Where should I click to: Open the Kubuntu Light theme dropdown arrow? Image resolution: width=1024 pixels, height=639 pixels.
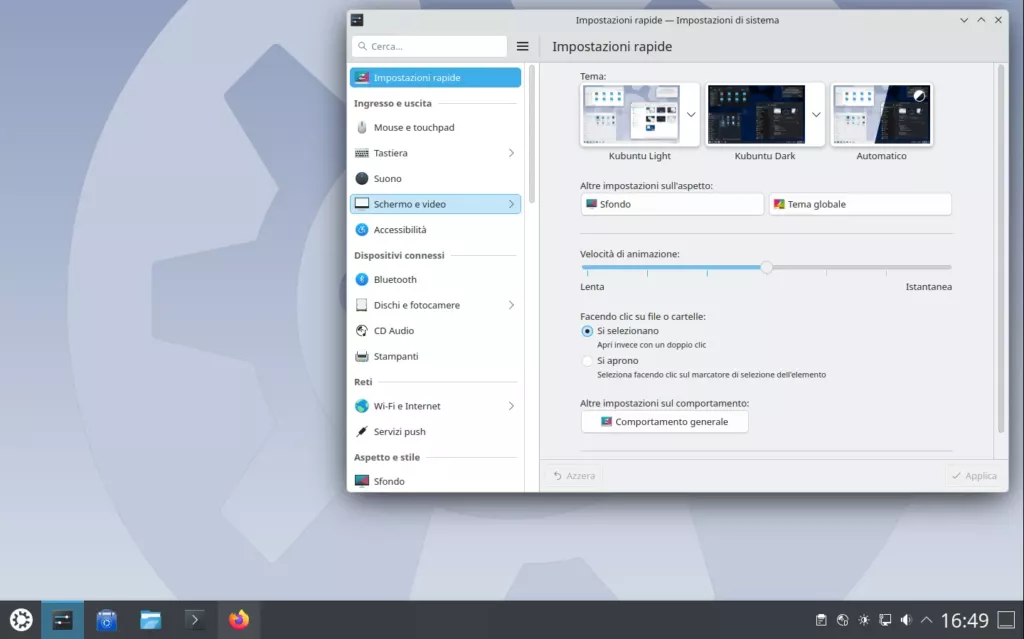(691, 114)
